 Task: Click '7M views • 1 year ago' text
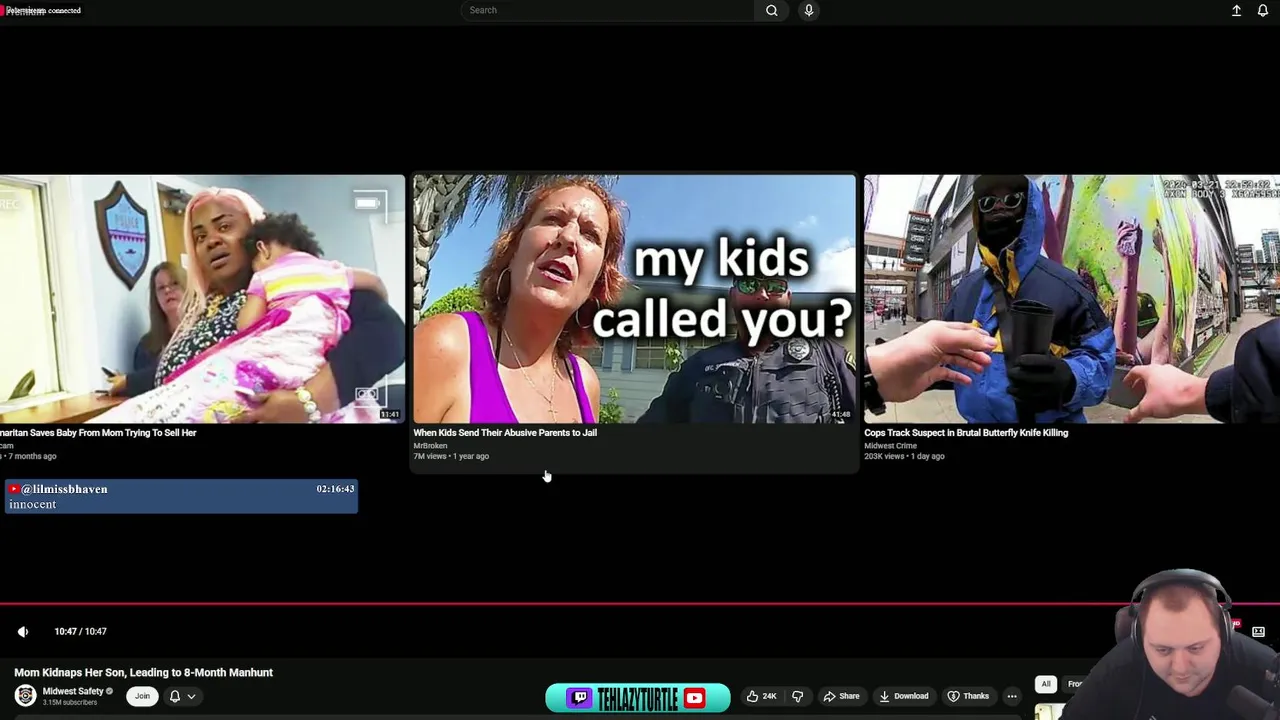click(451, 457)
